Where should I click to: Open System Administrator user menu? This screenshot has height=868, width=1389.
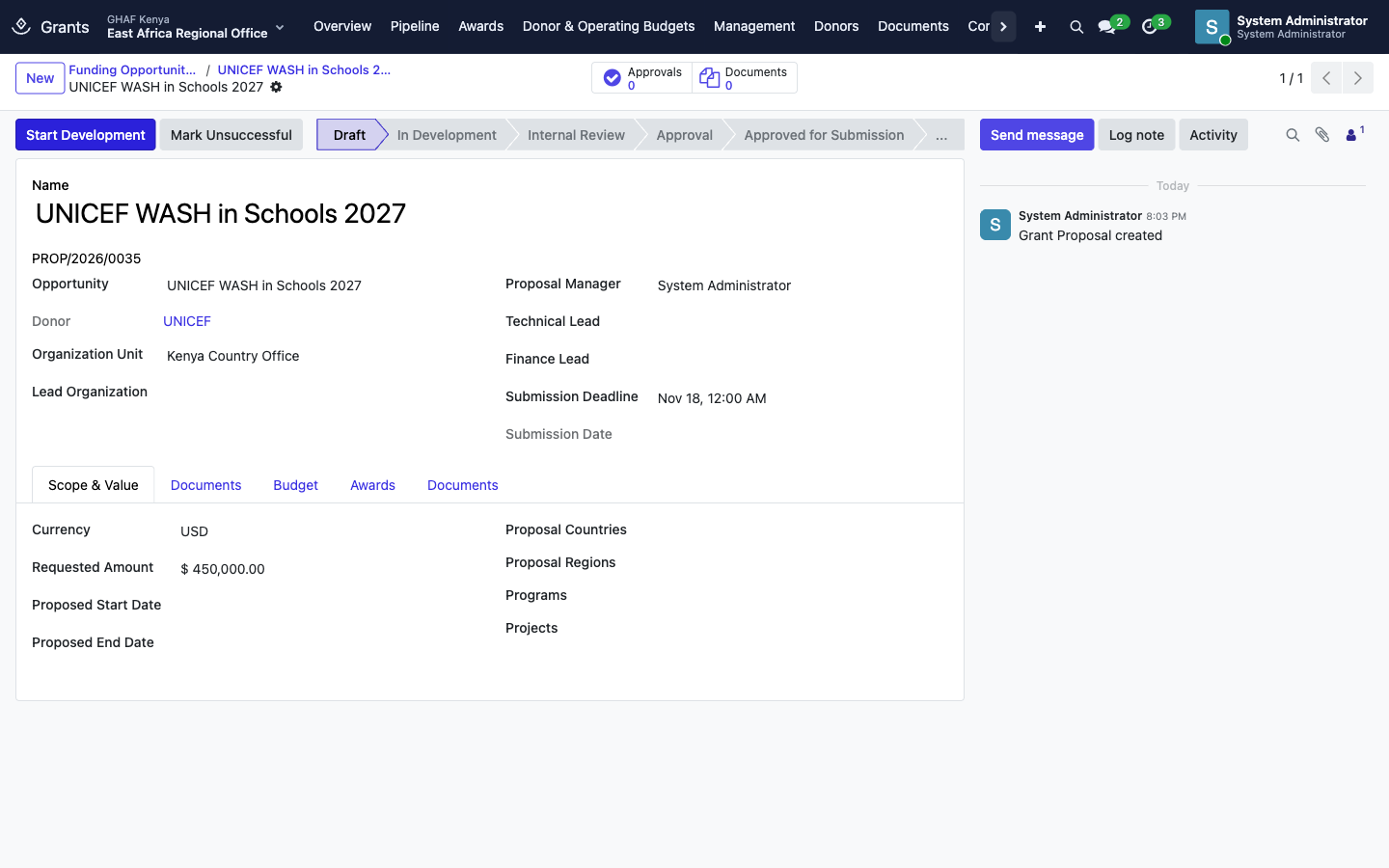(1282, 27)
